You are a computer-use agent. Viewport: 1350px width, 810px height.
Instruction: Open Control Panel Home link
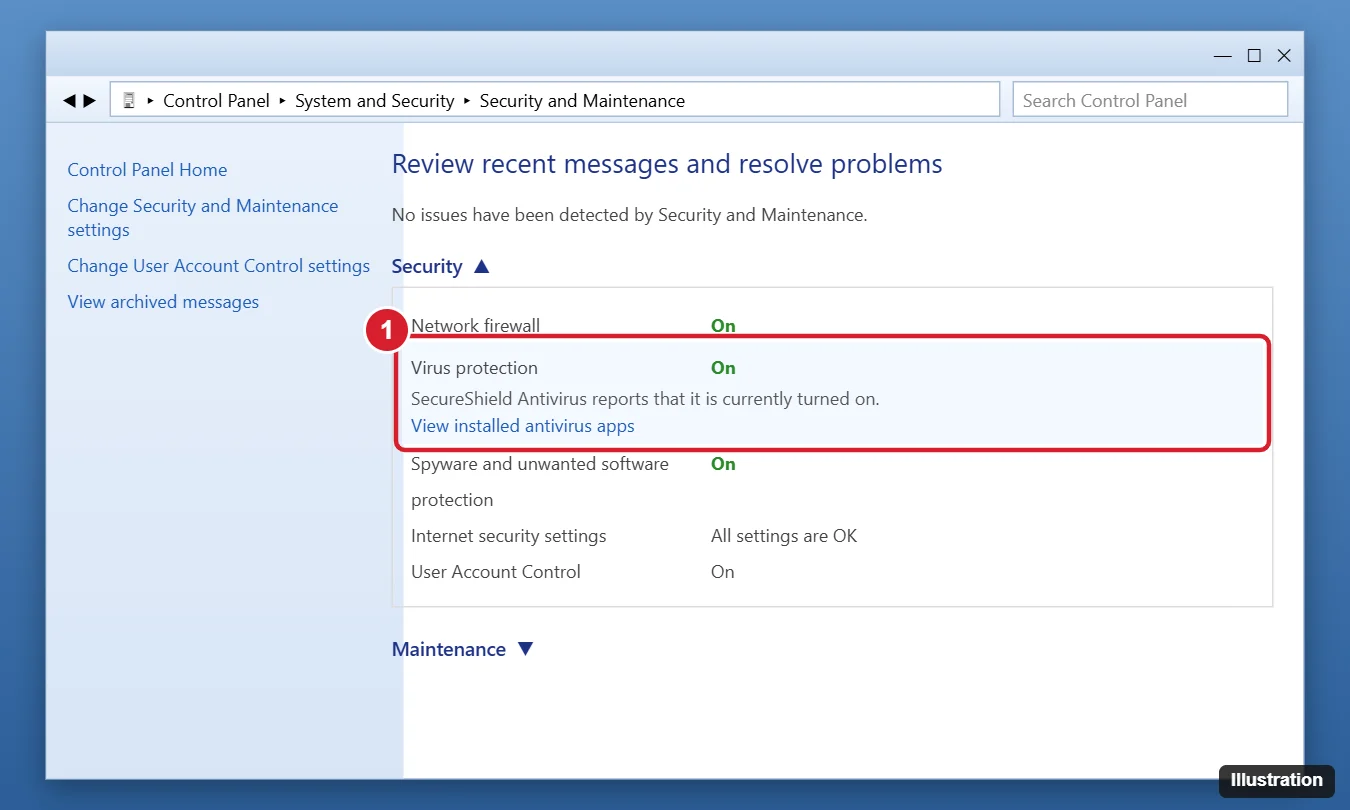click(x=147, y=170)
